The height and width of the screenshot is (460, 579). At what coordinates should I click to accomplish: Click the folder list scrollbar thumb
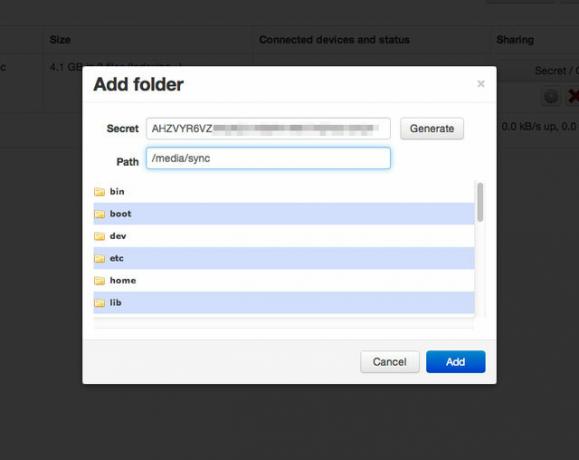(x=480, y=202)
